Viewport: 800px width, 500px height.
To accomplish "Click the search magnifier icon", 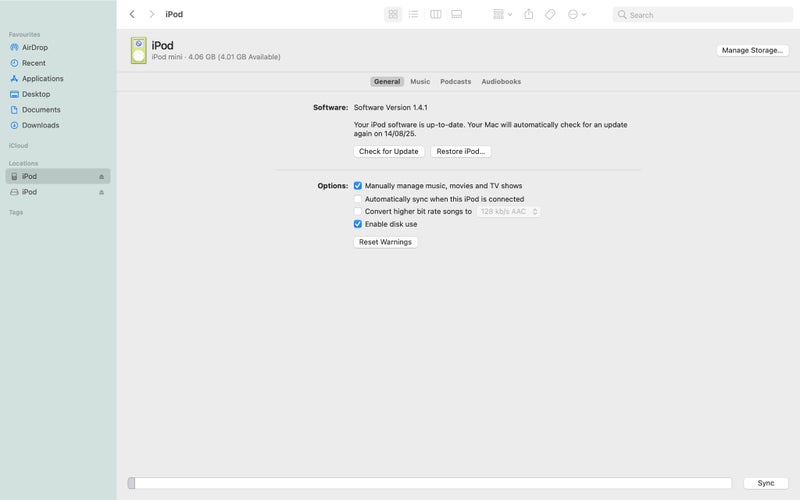I will pos(622,15).
